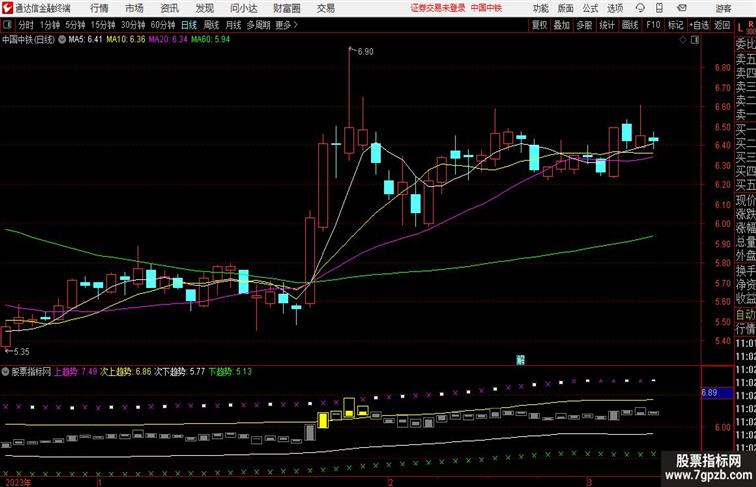Switch to the 周线 weekly tab
This screenshot has width=756, height=487.
[211, 25]
